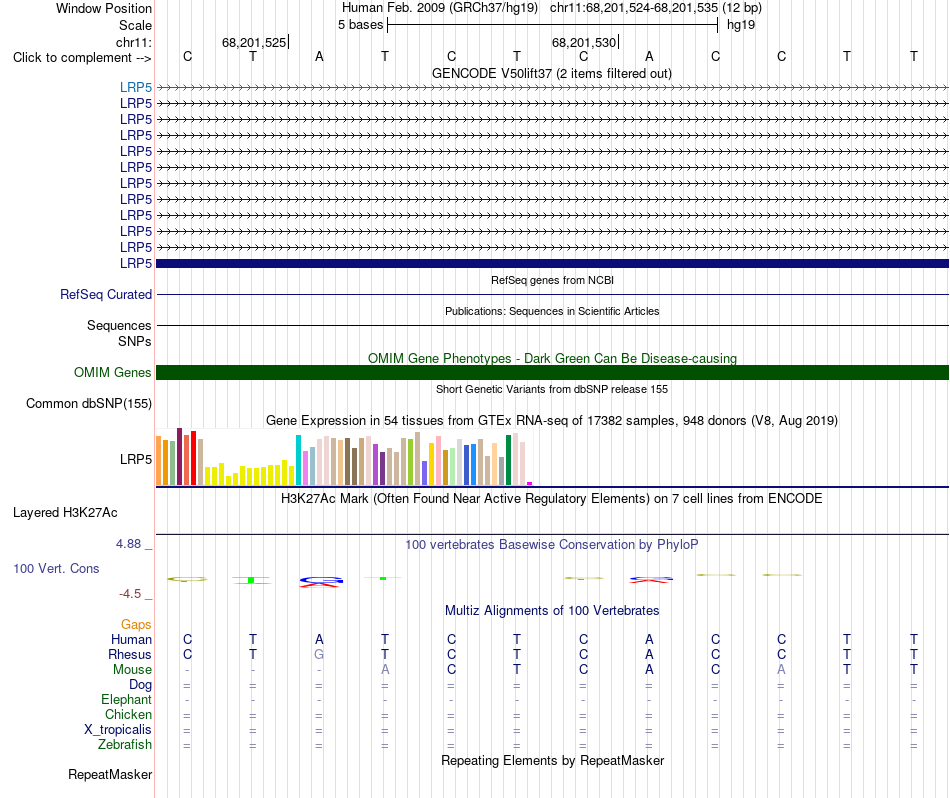Click the blue-red phyloP conservation glyph under A
This screenshot has width=950, height=798.
(x=321, y=582)
